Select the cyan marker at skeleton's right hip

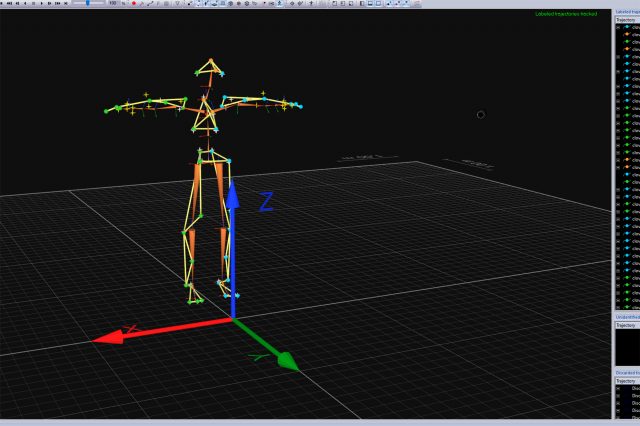click(229, 160)
